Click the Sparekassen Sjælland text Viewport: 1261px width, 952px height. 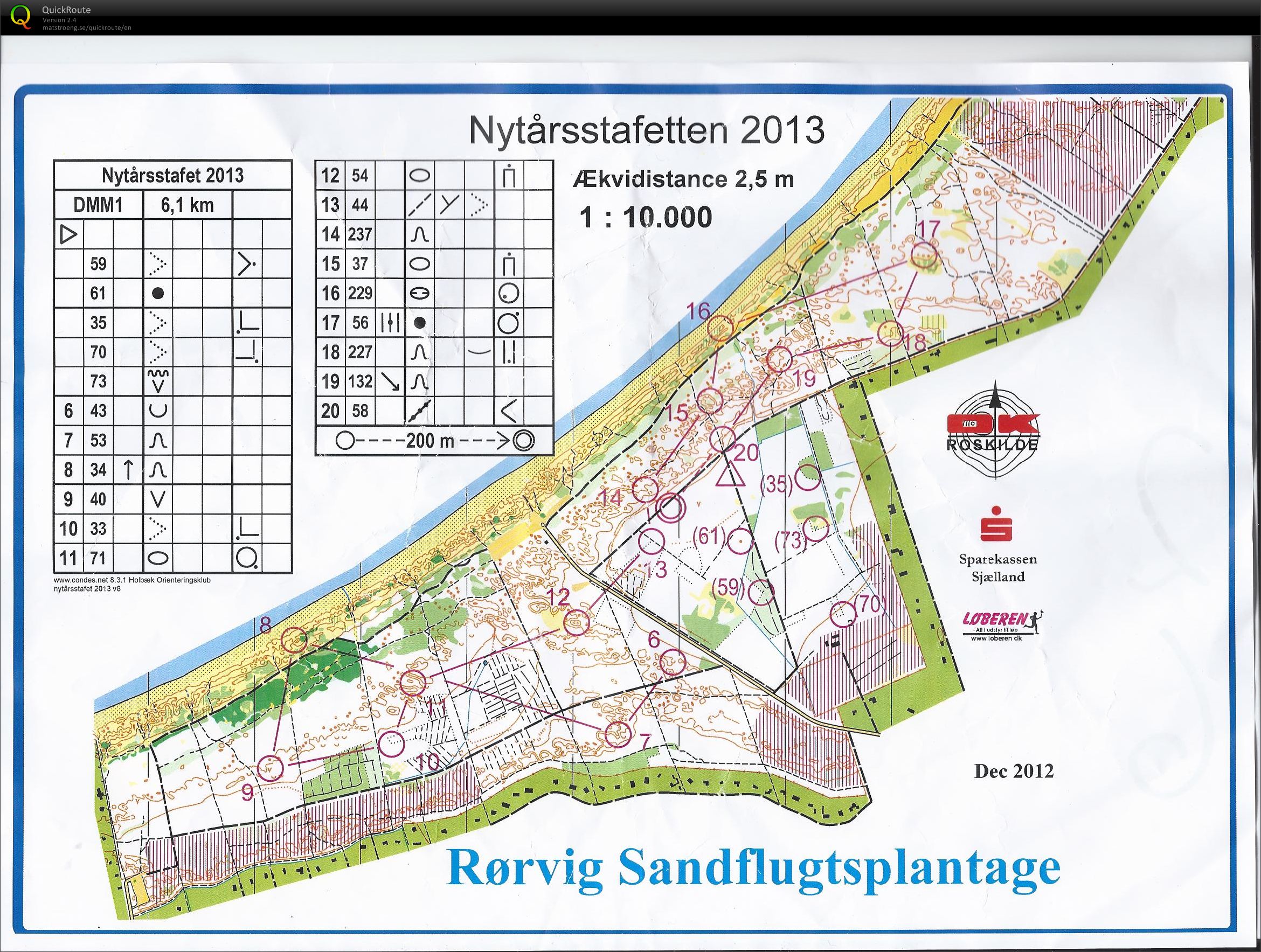[997, 568]
